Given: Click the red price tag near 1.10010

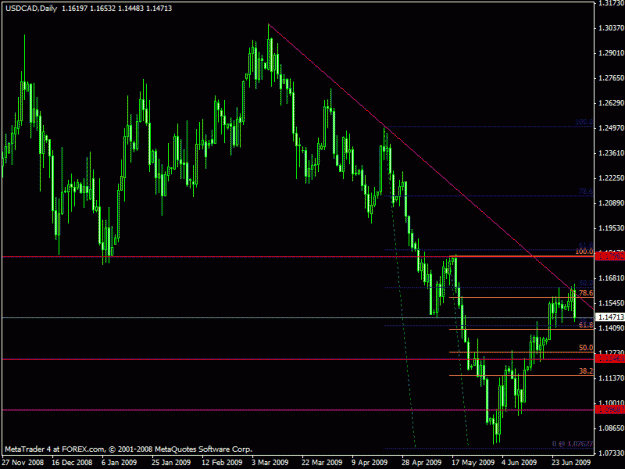Looking at the screenshot, I should point(610,410).
